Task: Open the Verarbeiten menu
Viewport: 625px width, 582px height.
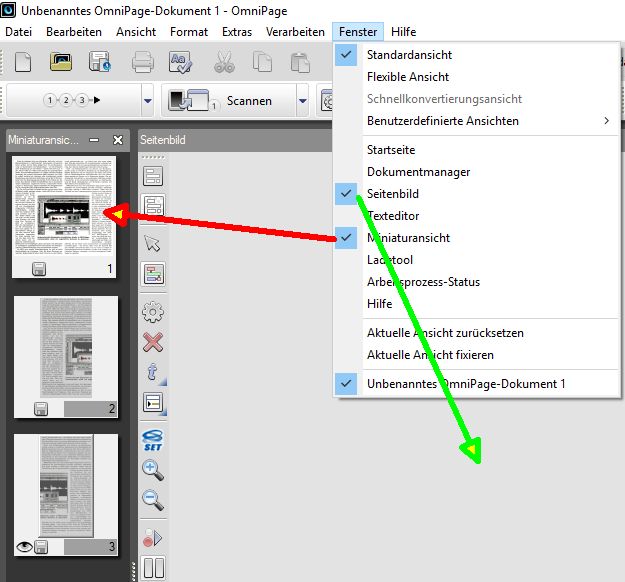Action: pyautogui.click(x=295, y=32)
